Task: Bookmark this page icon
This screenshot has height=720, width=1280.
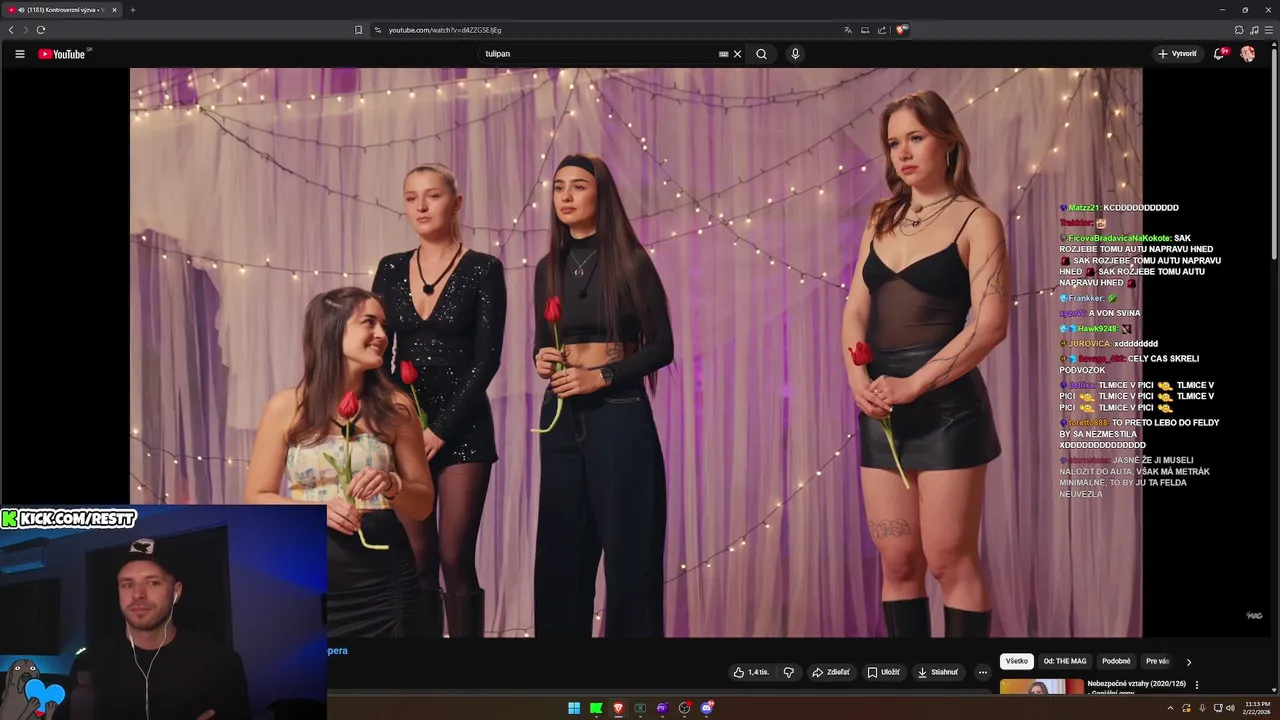Action: click(359, 30)
